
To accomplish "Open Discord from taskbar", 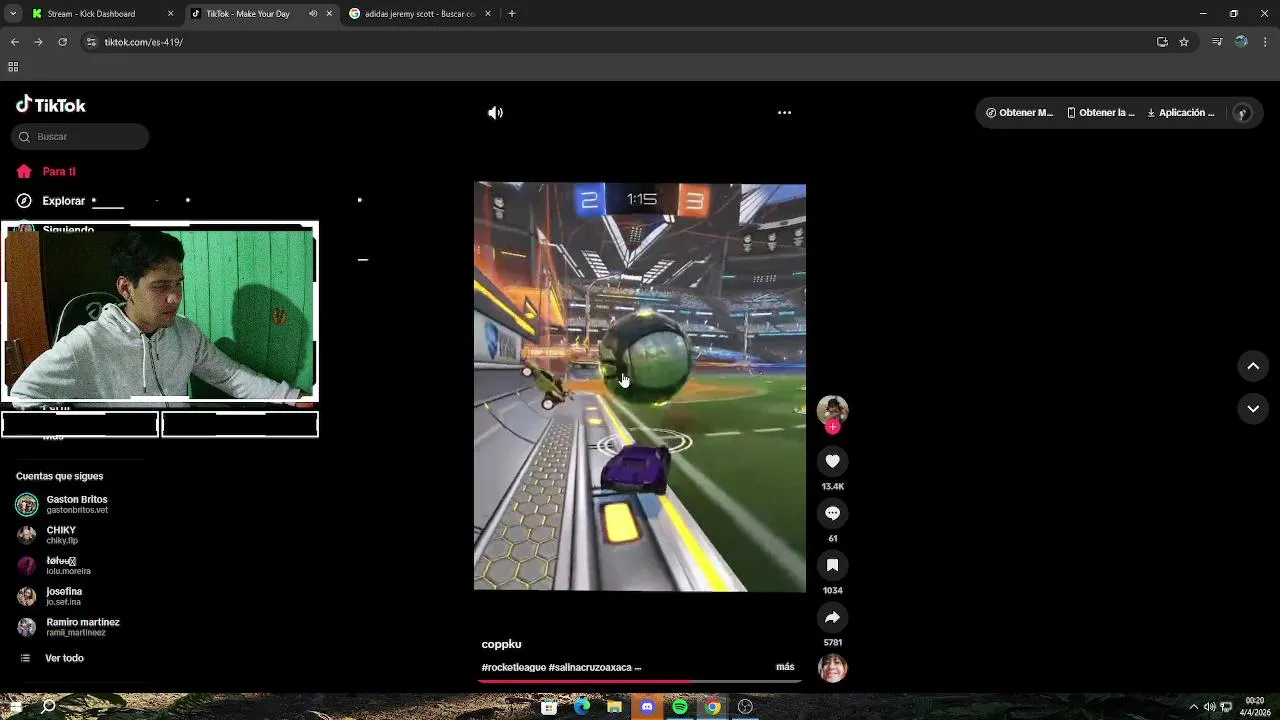I will pos(647,707).
